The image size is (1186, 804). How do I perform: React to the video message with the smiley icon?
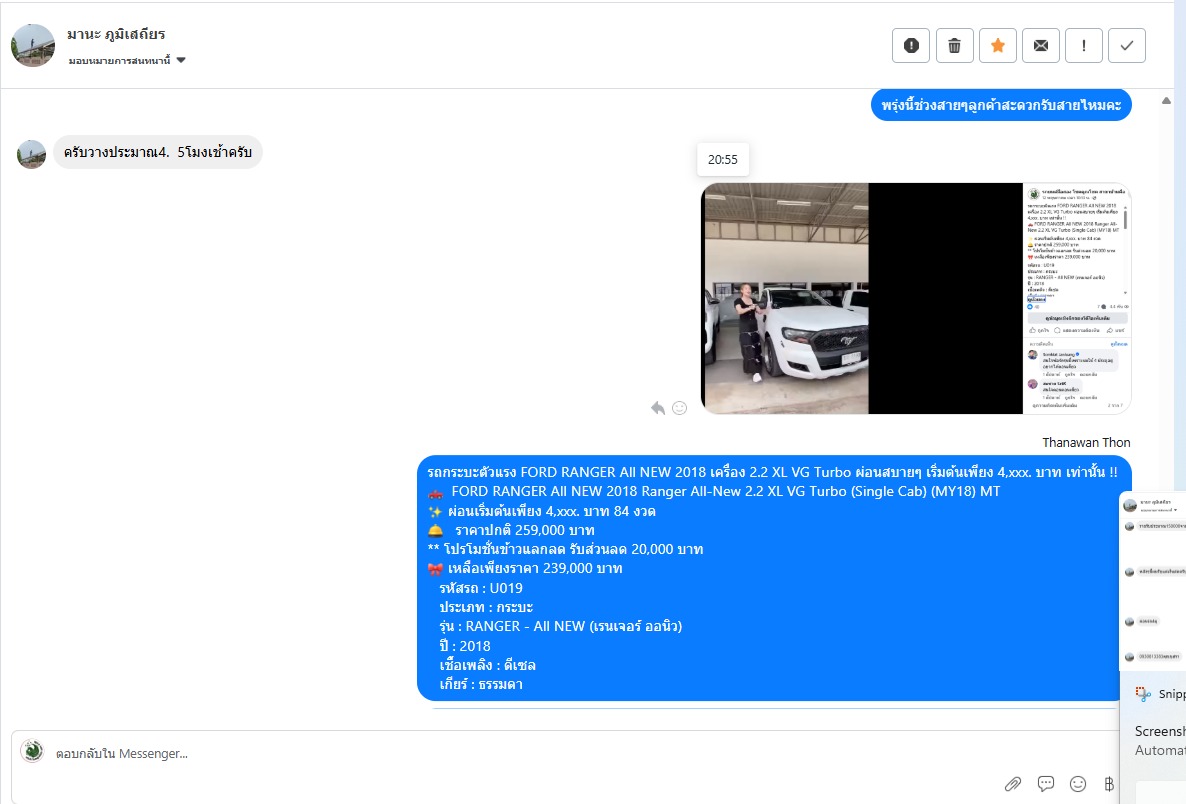[679, 408]
